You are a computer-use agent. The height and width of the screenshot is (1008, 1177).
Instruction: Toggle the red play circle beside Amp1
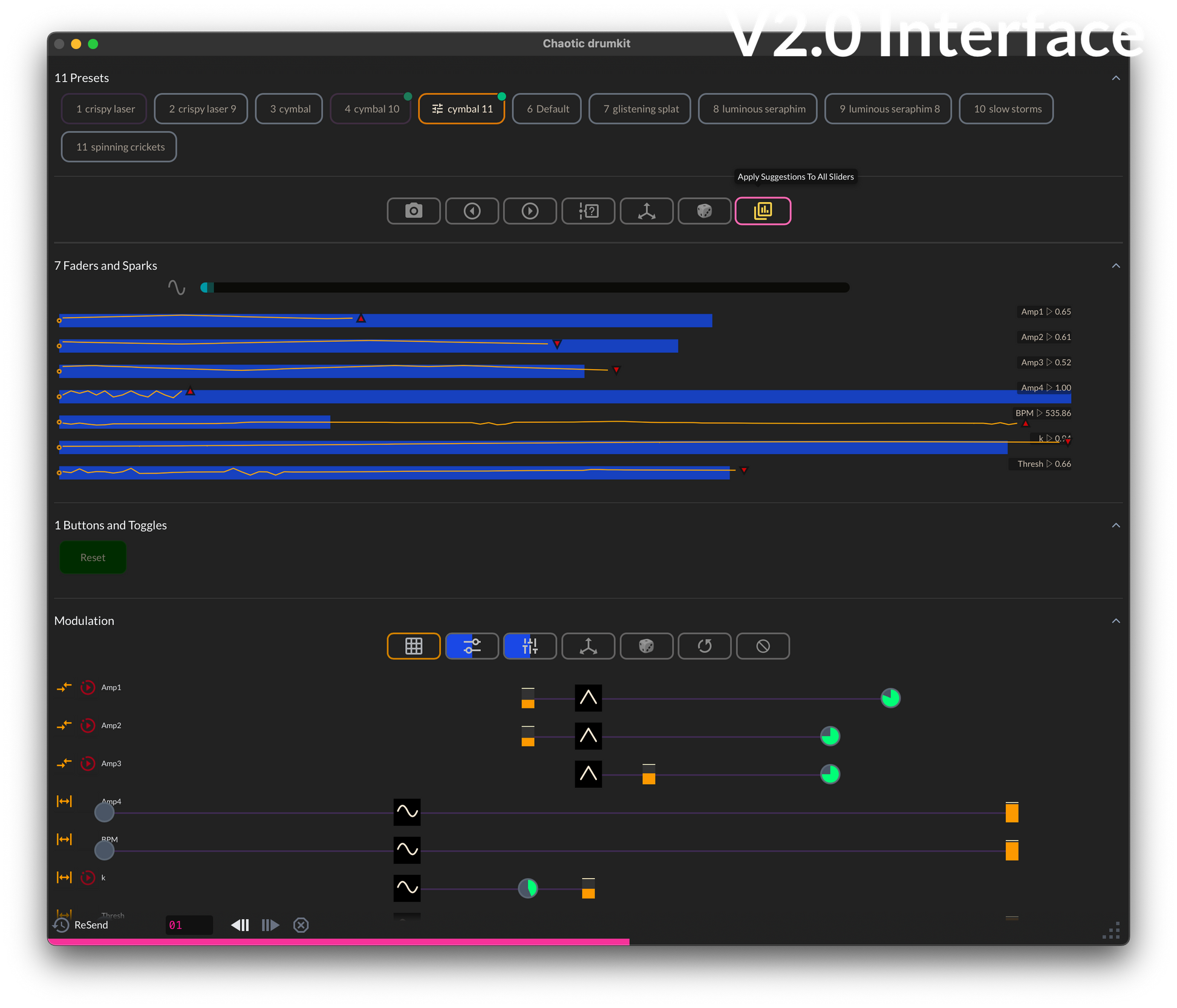88,687
